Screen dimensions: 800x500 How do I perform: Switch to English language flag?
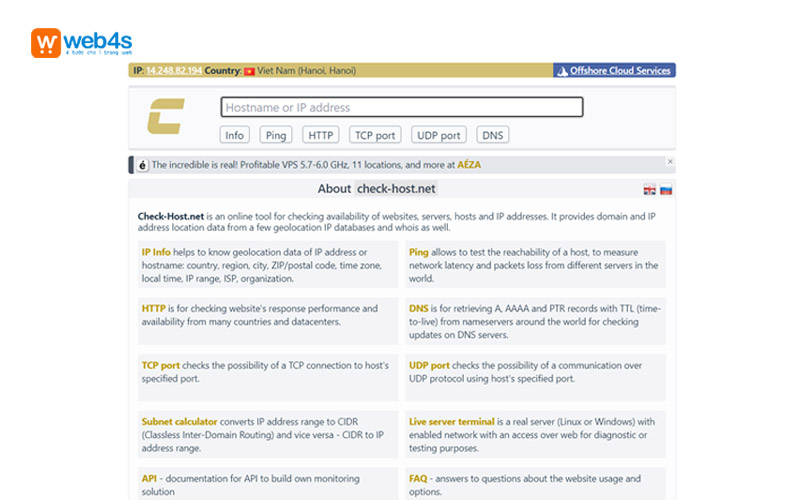(x=649, y=190)
